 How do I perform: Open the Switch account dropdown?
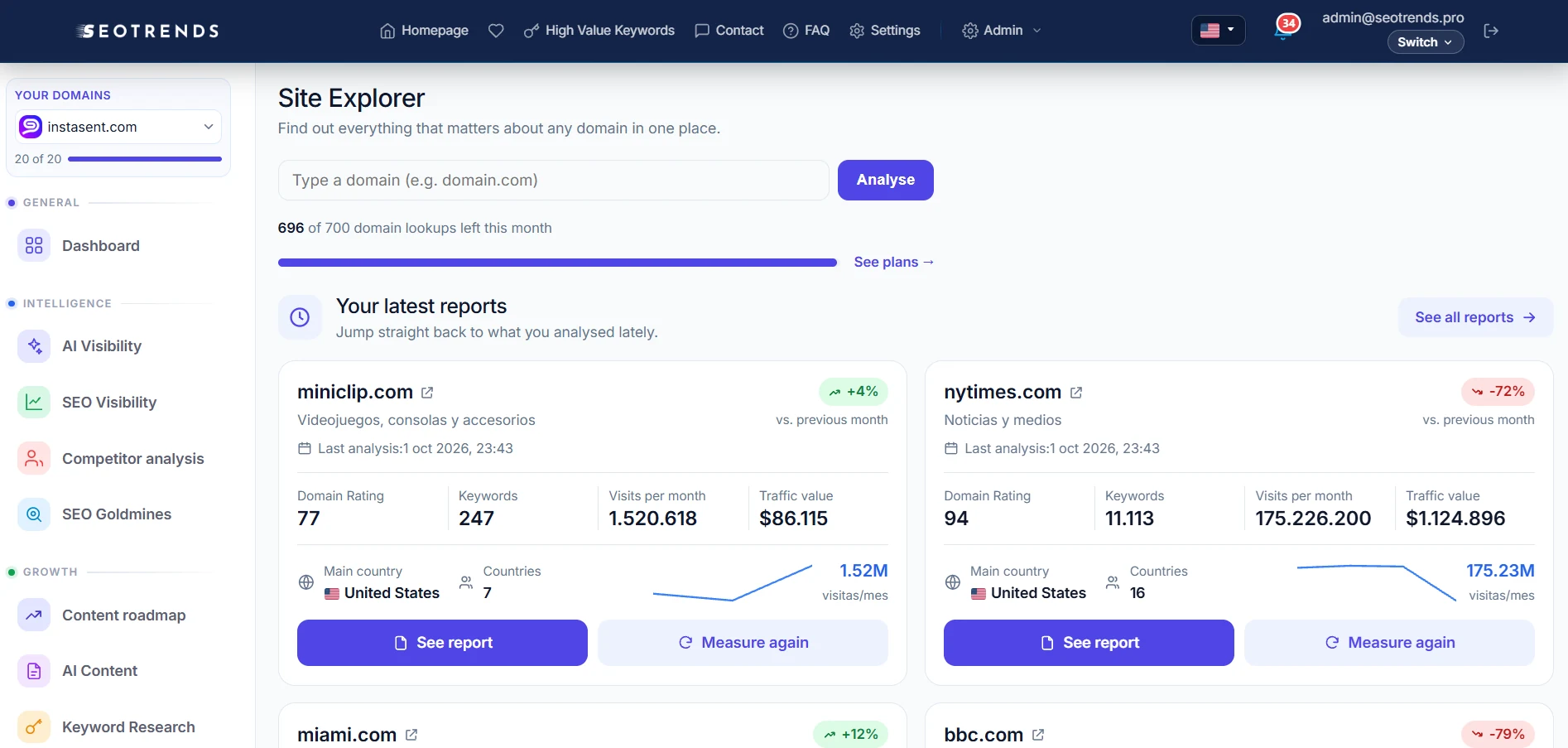tap(1425, 42)
